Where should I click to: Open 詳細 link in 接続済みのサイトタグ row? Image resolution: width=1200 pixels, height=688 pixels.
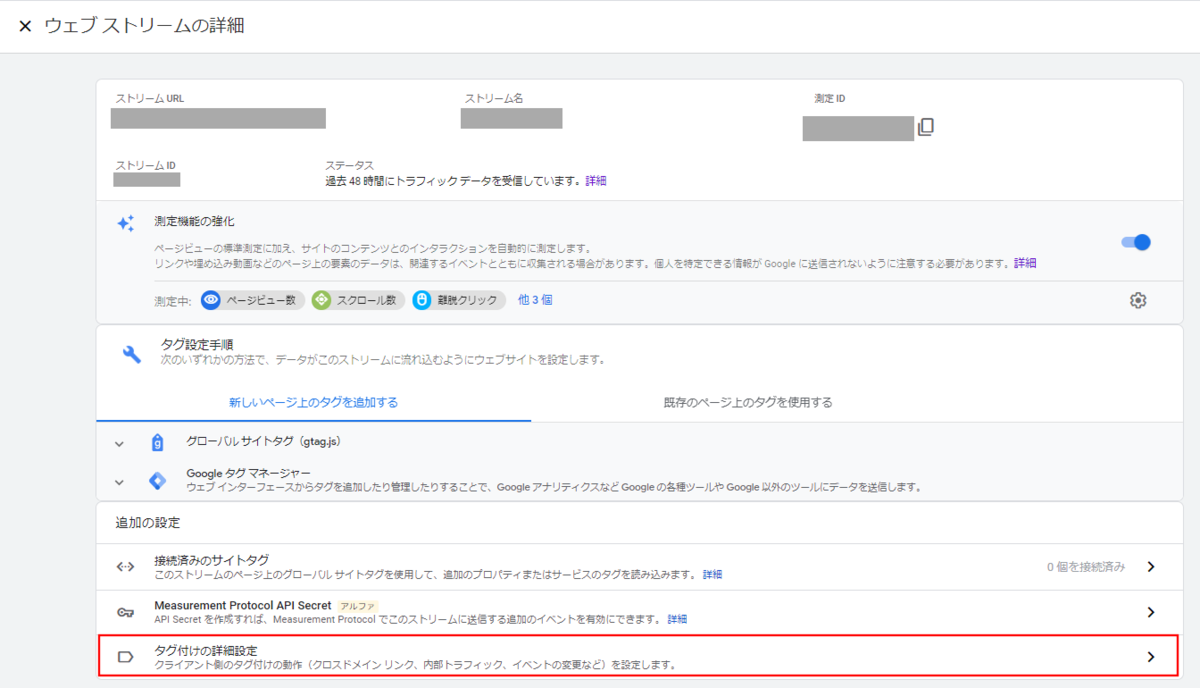point(712,575)
